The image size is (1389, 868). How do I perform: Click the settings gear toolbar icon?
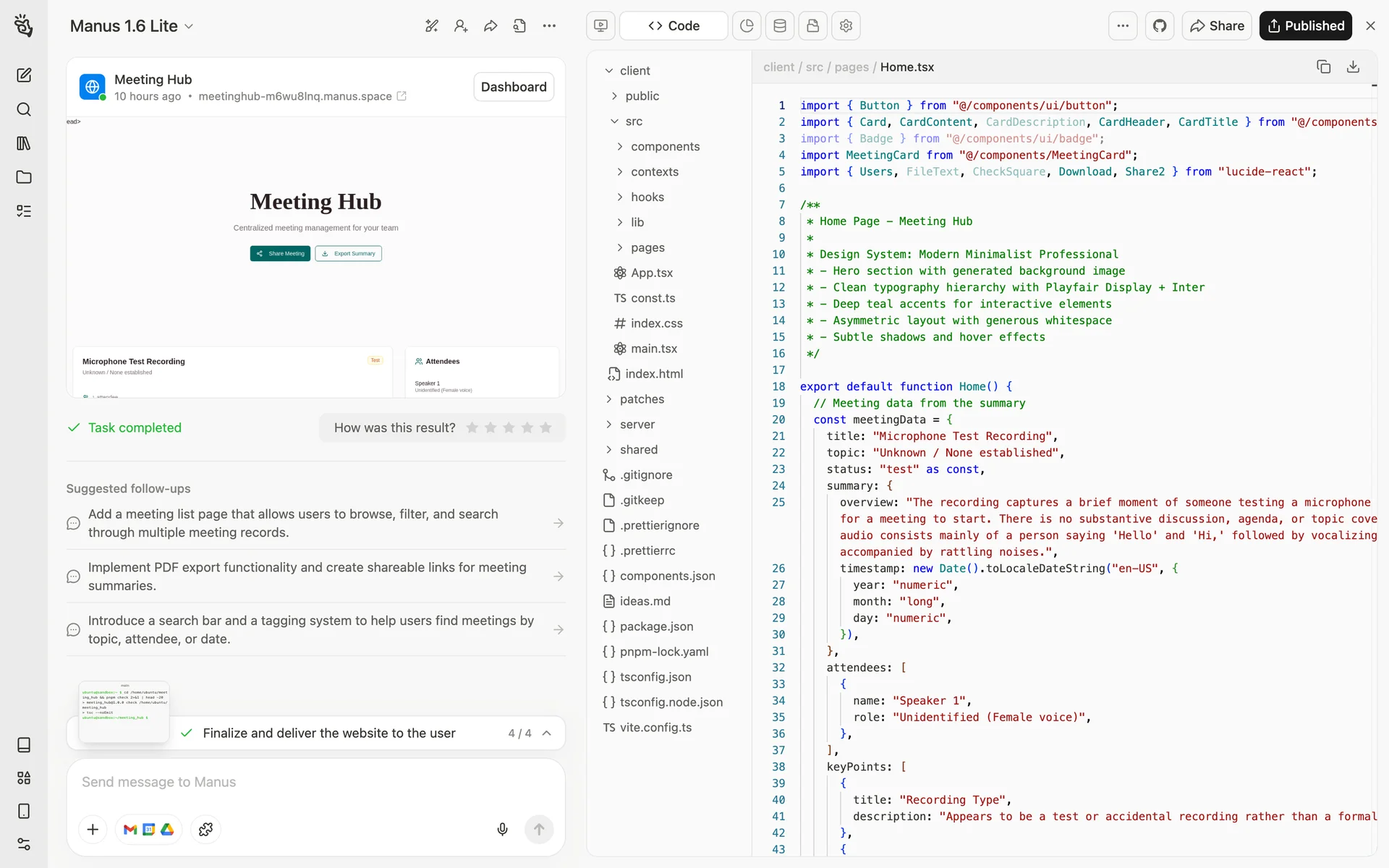846,26
